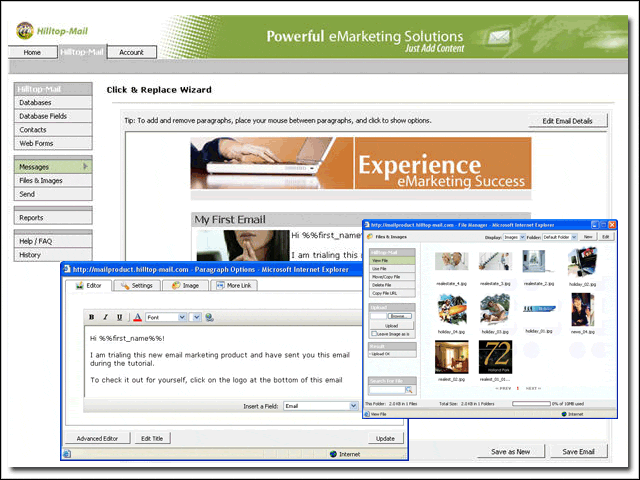This screenshot has width=640, height=480.
Task: Click the Files & Images icon in File Manager header
Action: [x=370, y=237]
